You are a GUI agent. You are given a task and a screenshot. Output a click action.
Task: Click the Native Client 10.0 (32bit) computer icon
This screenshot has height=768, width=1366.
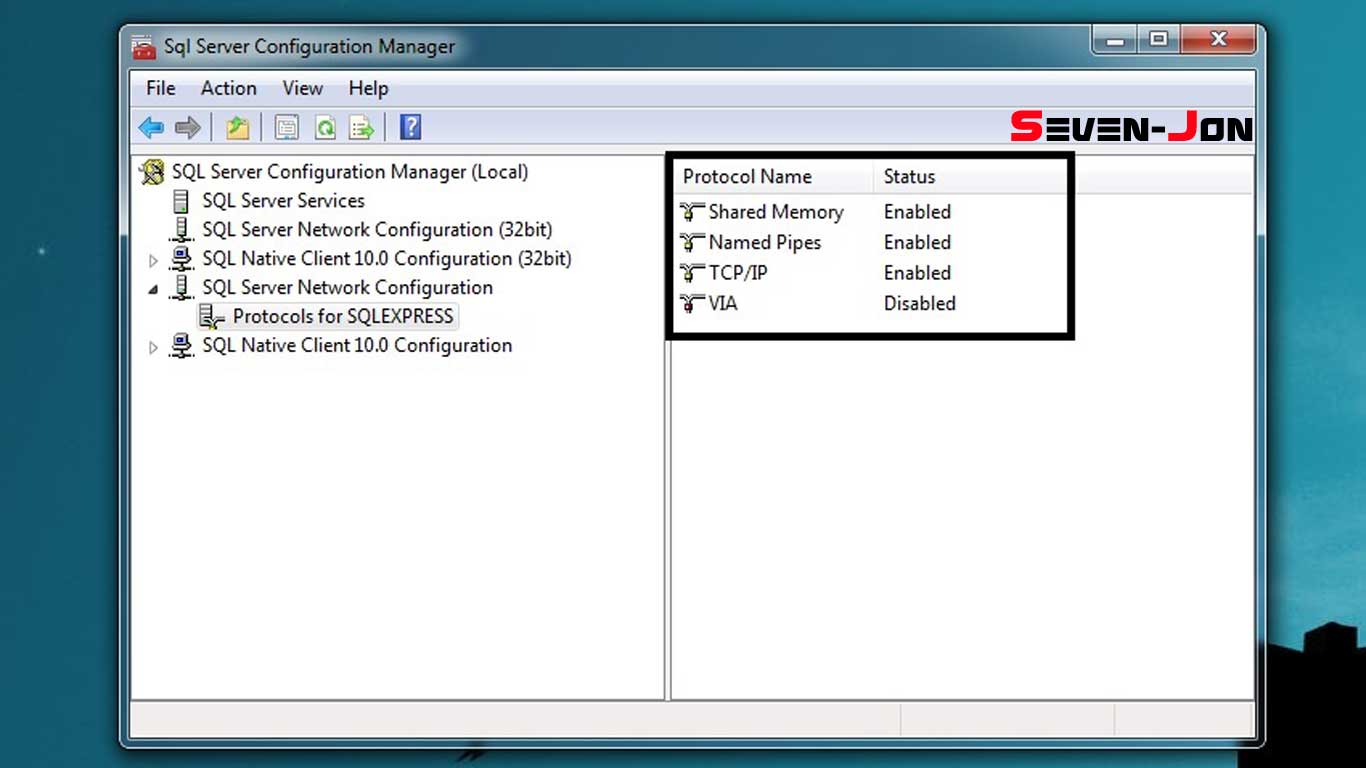click(182, 259)
